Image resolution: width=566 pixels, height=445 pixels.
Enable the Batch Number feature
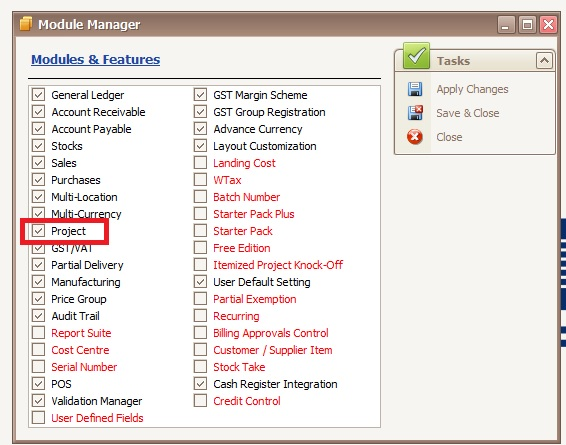[x=200, y=197]
